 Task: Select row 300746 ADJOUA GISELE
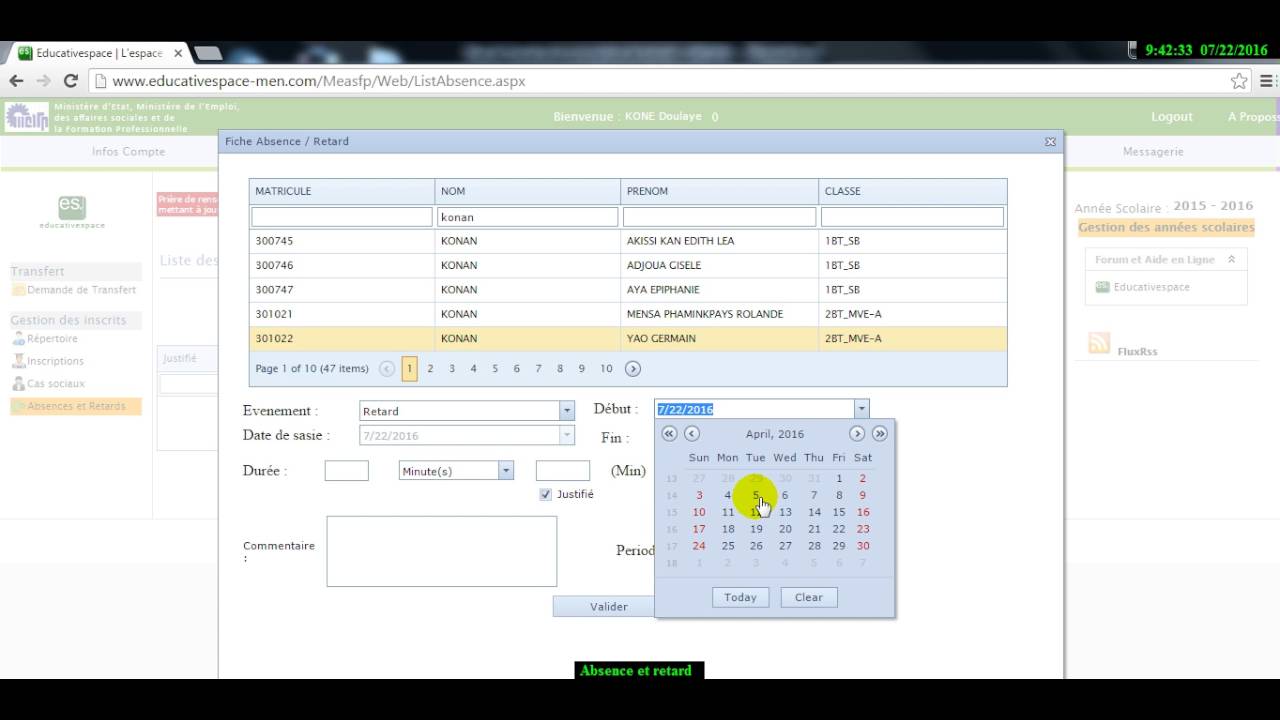tap(628, 265)
